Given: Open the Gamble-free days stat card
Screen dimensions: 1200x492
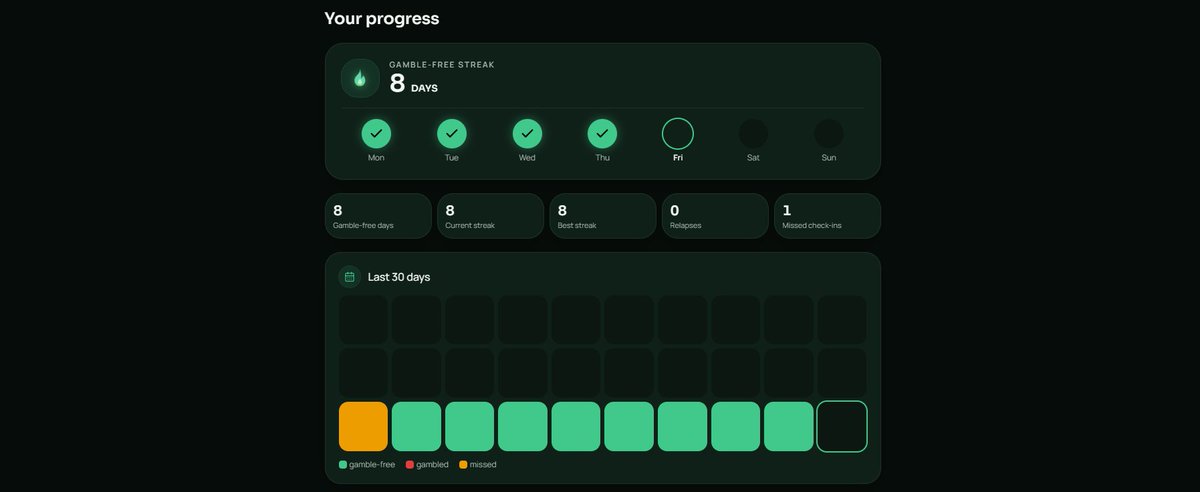Looking at the screenshot, I should 378,216.
